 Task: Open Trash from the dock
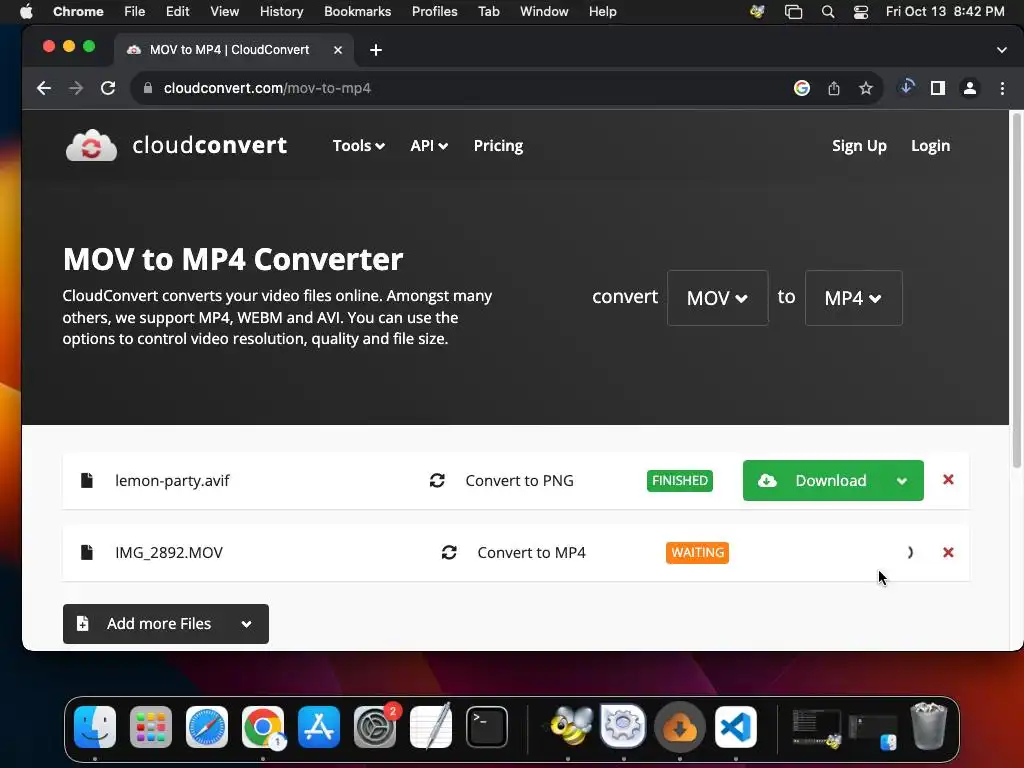929,726
